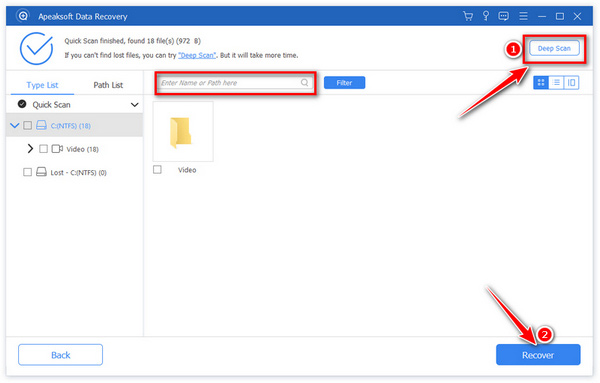600x383 pixels.
Task: Check the Video (18) tree checkbox
Action: [x=44, y=148]
